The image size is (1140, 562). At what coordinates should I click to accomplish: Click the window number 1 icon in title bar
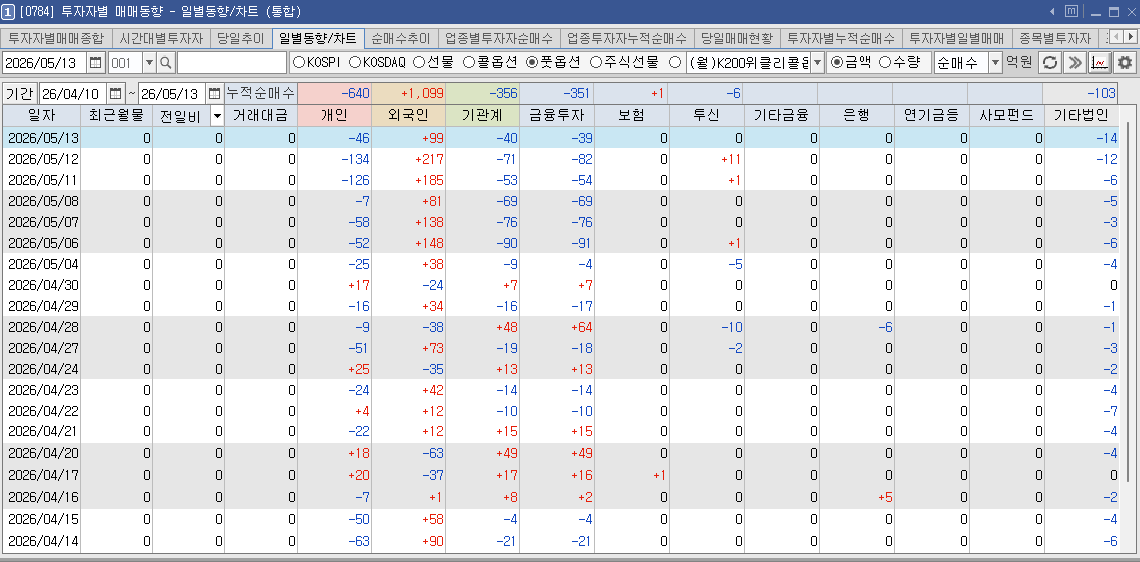[8, 12]
